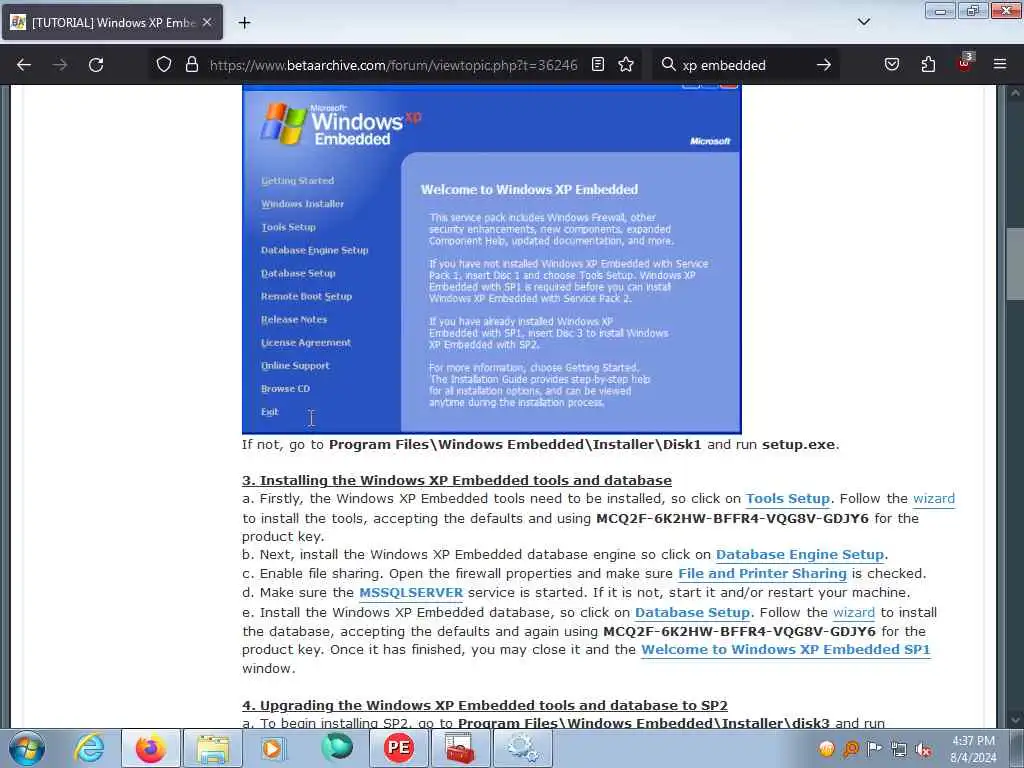Click heading 4. Upgrading tools and database to SP2
Image resolution: width=1024 pixels, height=768 pixels.
pos(485,705)
